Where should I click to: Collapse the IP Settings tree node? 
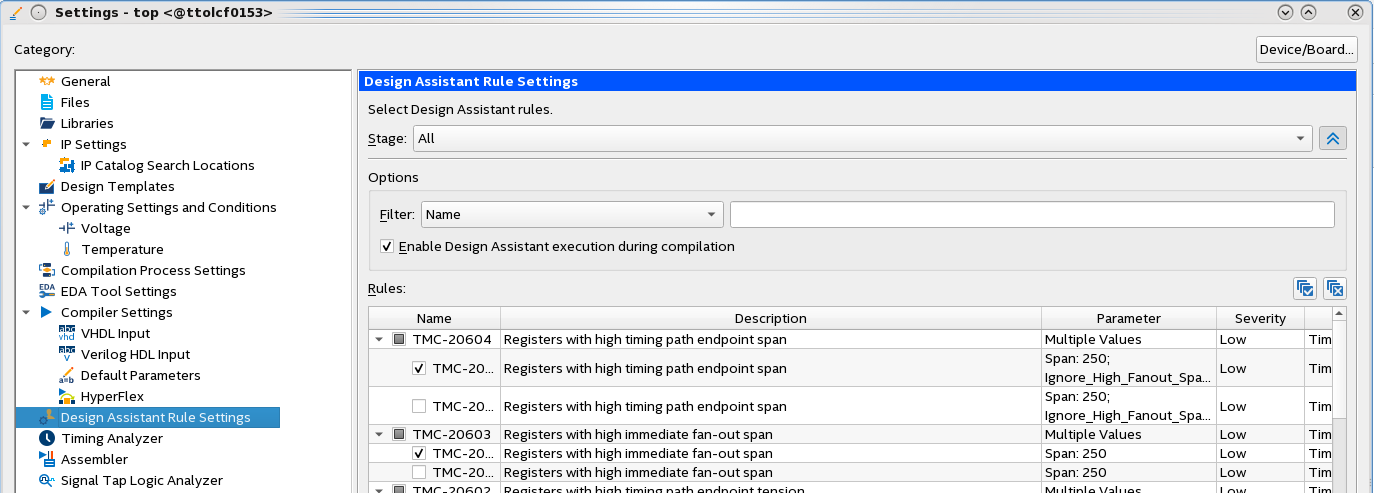(x=25, y=144)
